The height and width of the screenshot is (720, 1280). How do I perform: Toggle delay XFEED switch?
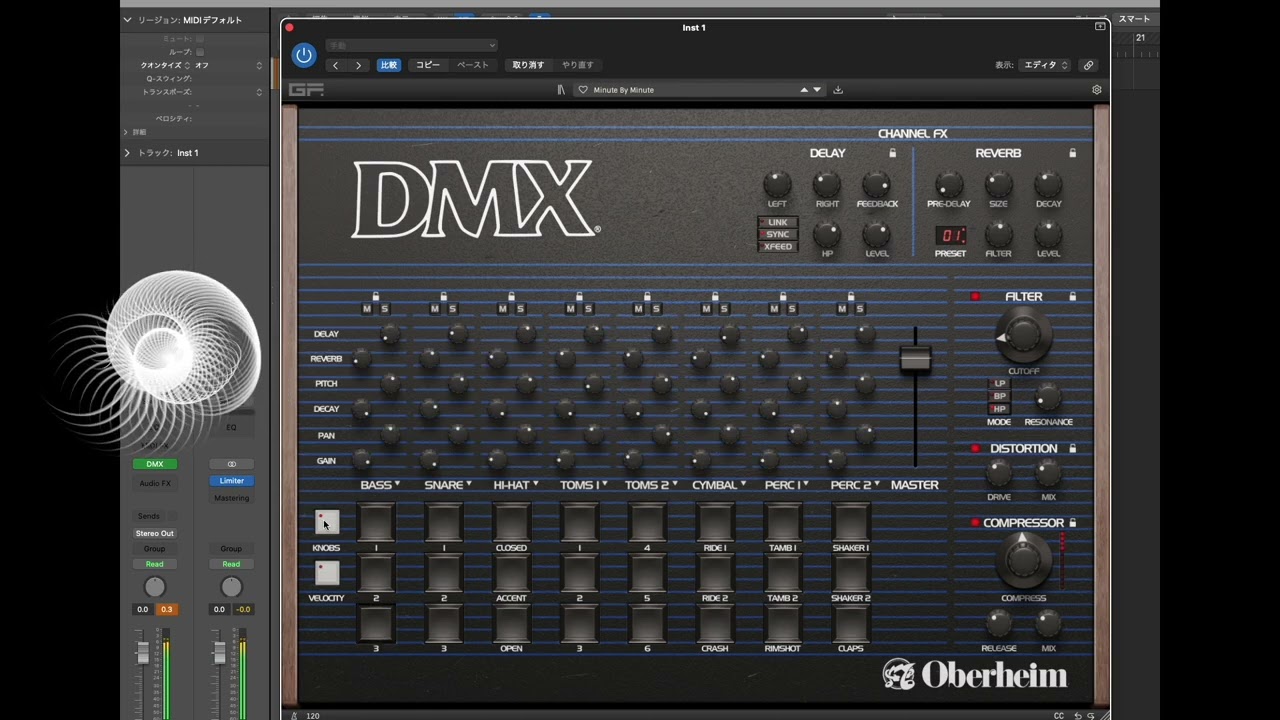(777, 247)
